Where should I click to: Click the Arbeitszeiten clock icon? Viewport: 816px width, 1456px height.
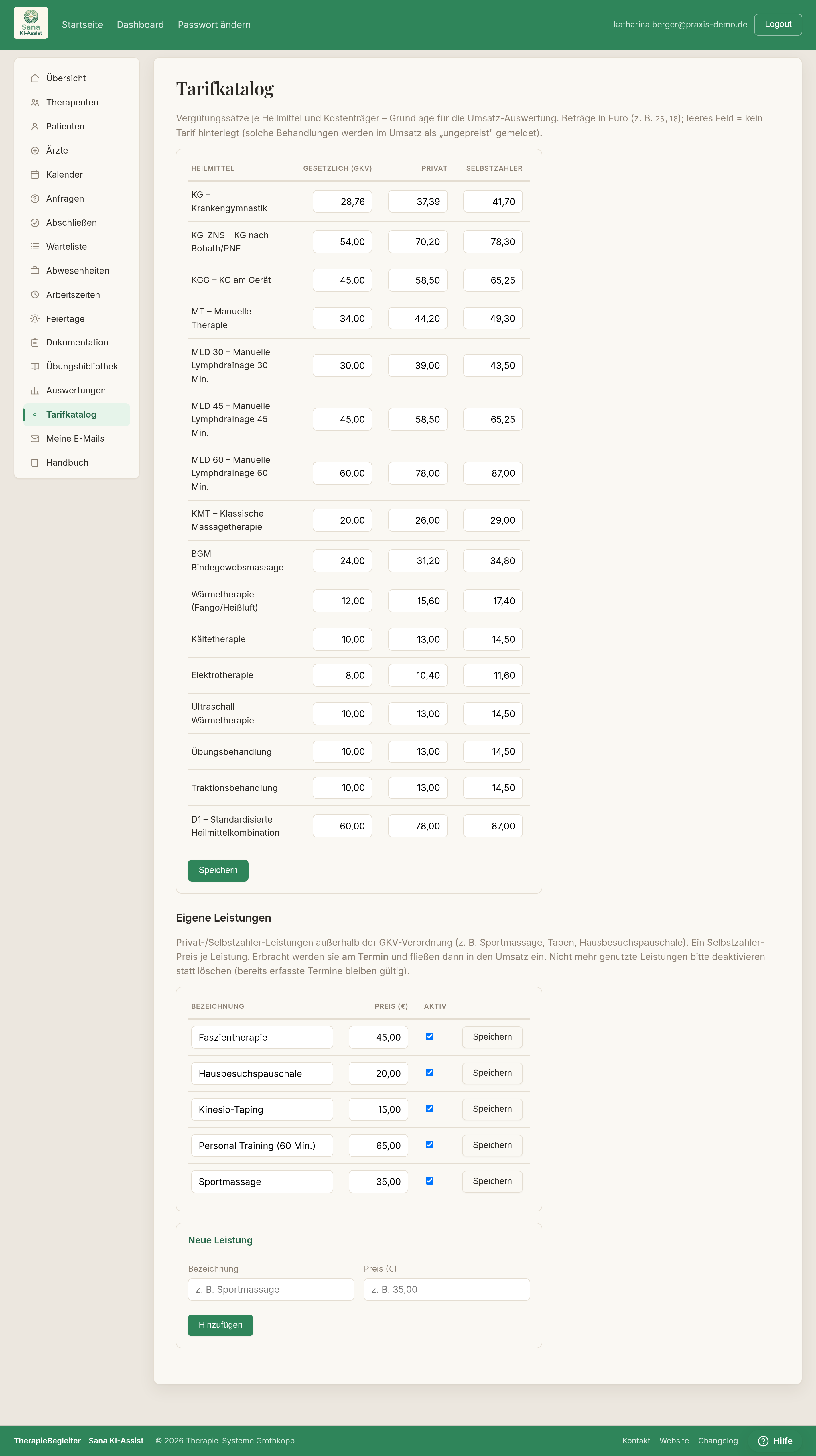(x=35, y=294)
